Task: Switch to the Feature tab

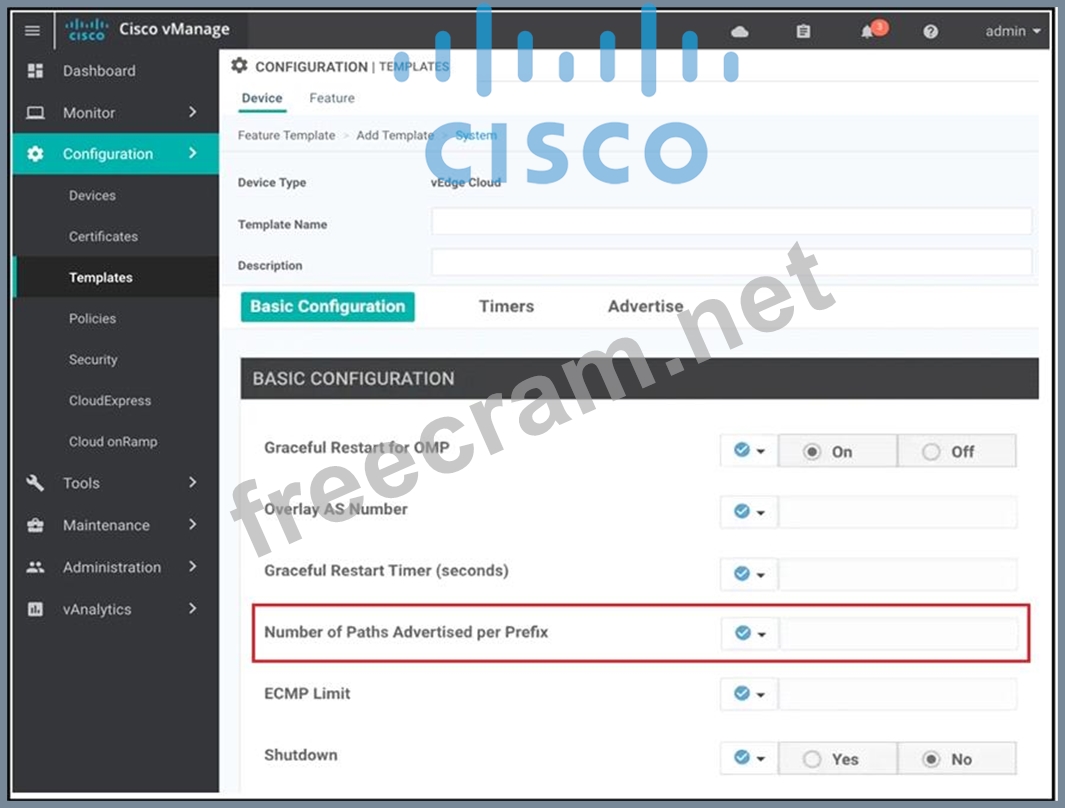Action: [331, 98]
